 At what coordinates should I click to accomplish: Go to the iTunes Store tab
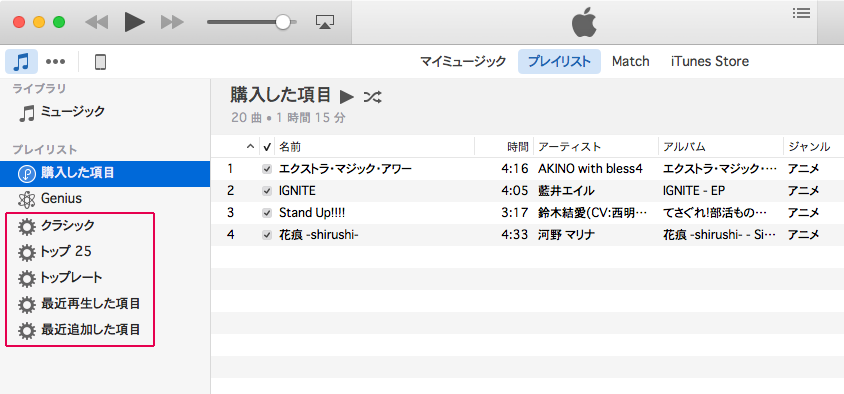tap(709, 61)
